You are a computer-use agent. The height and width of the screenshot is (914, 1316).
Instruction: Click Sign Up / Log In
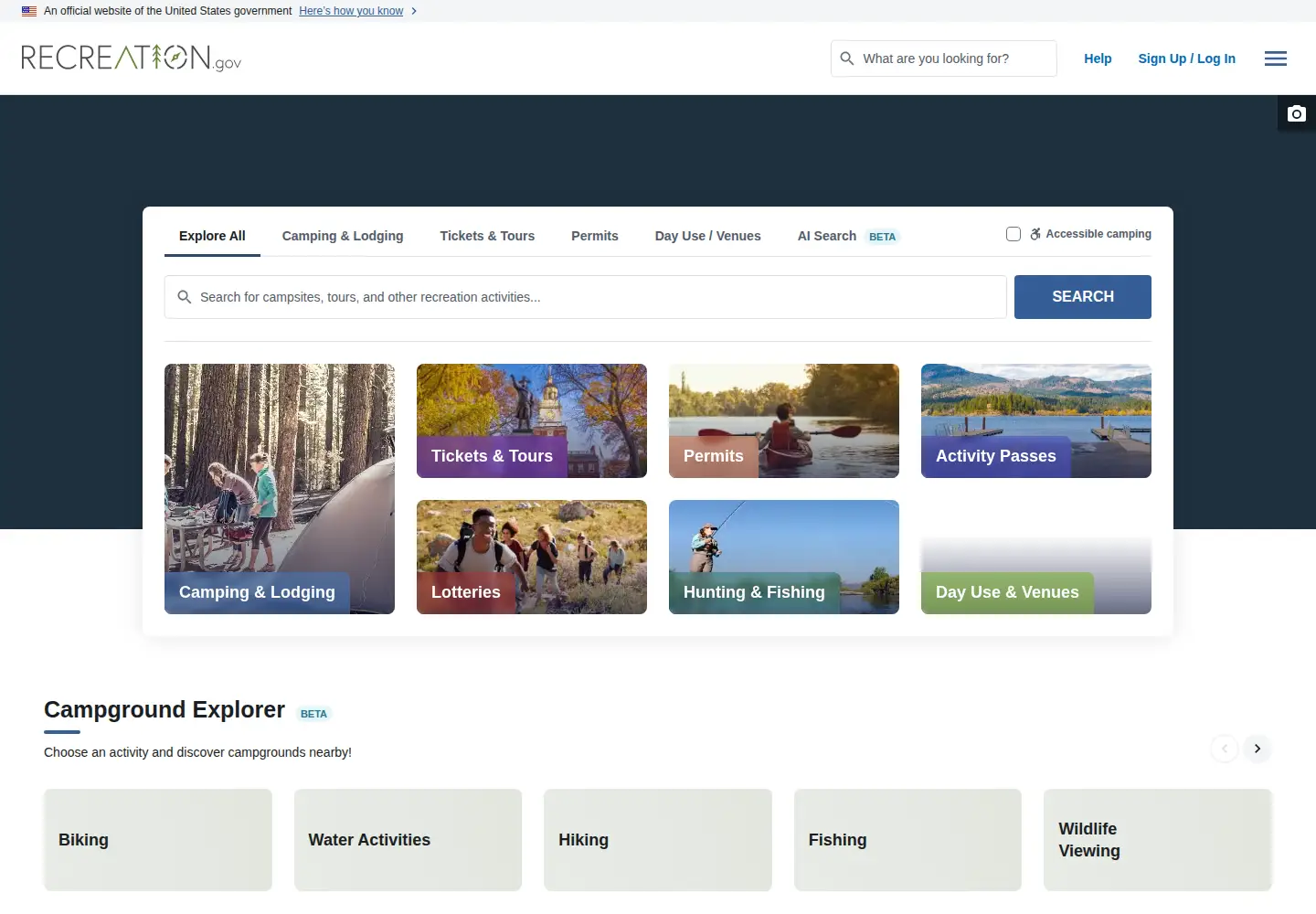(x=1186, y=58)
